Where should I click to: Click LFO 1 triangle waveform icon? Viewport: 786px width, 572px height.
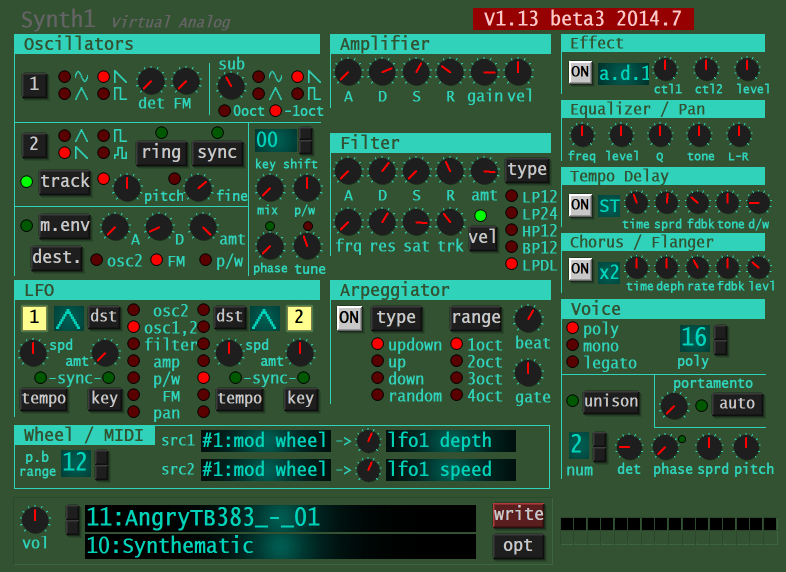[x=69, y=318]
